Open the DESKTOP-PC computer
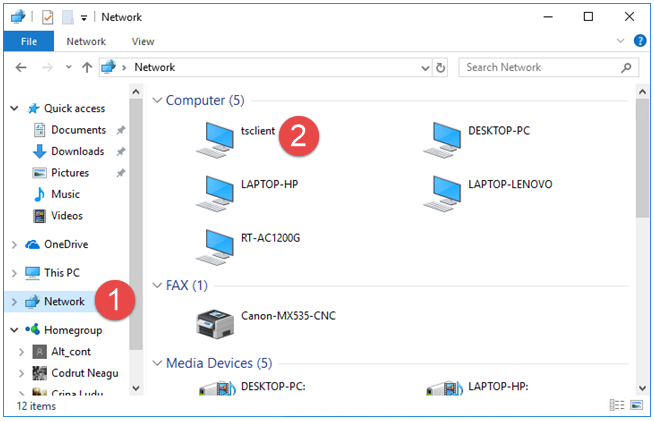 [x=442, y=140]
